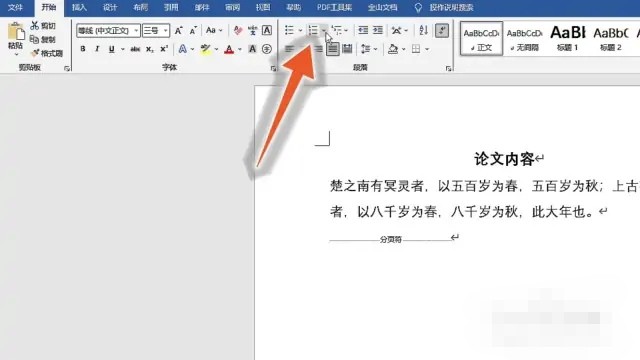Toggle subscript formatting
640x360 pixels.
pyautogui.click(x=150, y=49)
